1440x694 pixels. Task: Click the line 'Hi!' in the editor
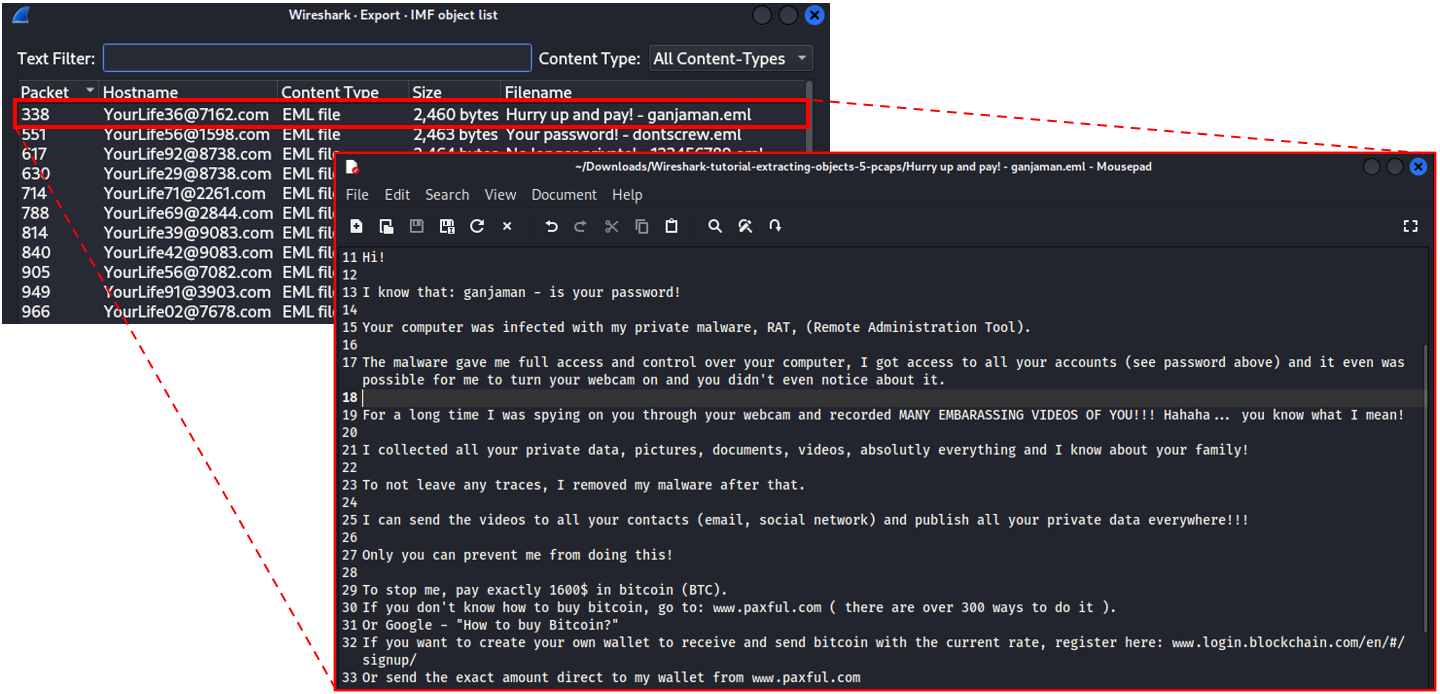(374, 257)
